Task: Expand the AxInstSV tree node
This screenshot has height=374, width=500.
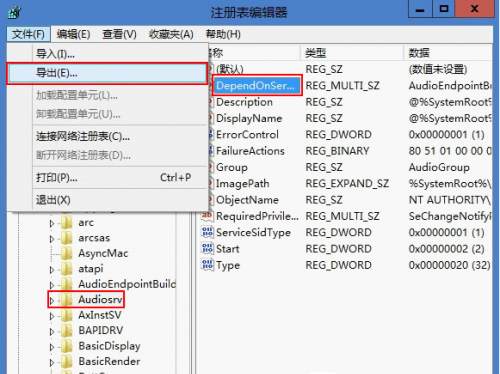Action: [52, 316]
